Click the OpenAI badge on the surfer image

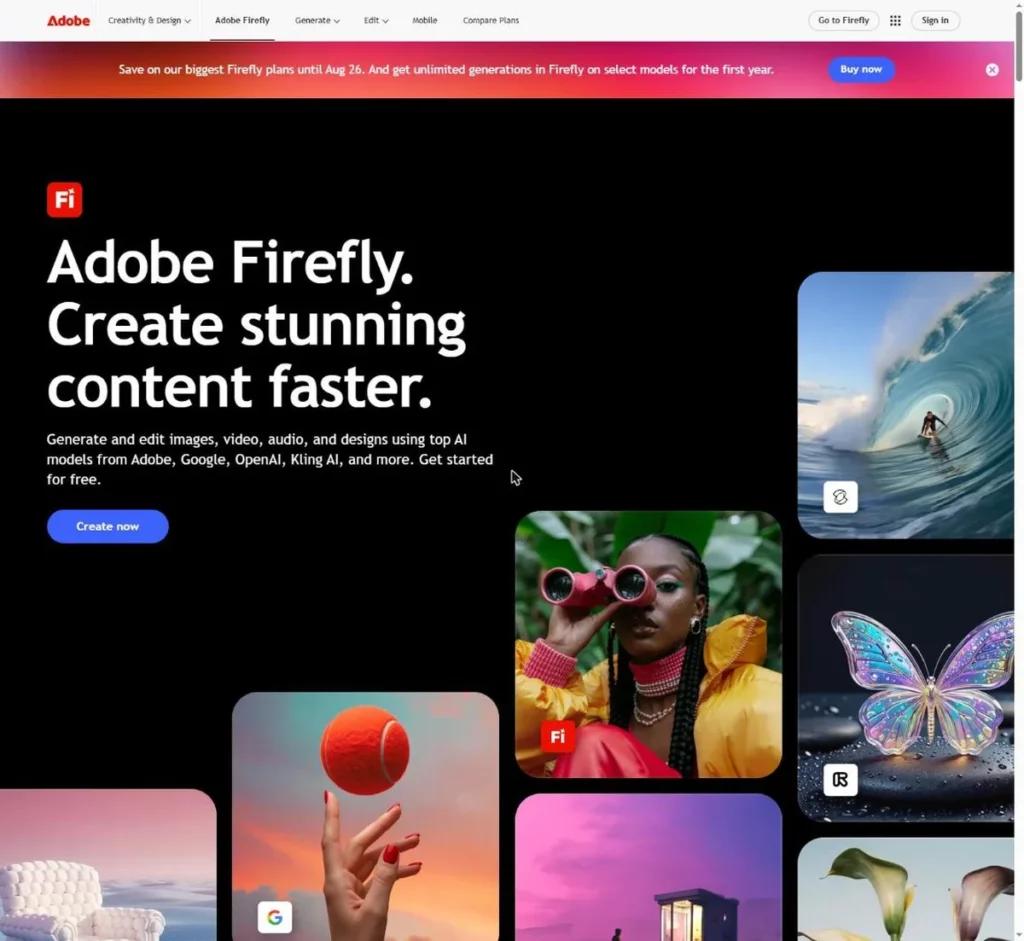840,497
